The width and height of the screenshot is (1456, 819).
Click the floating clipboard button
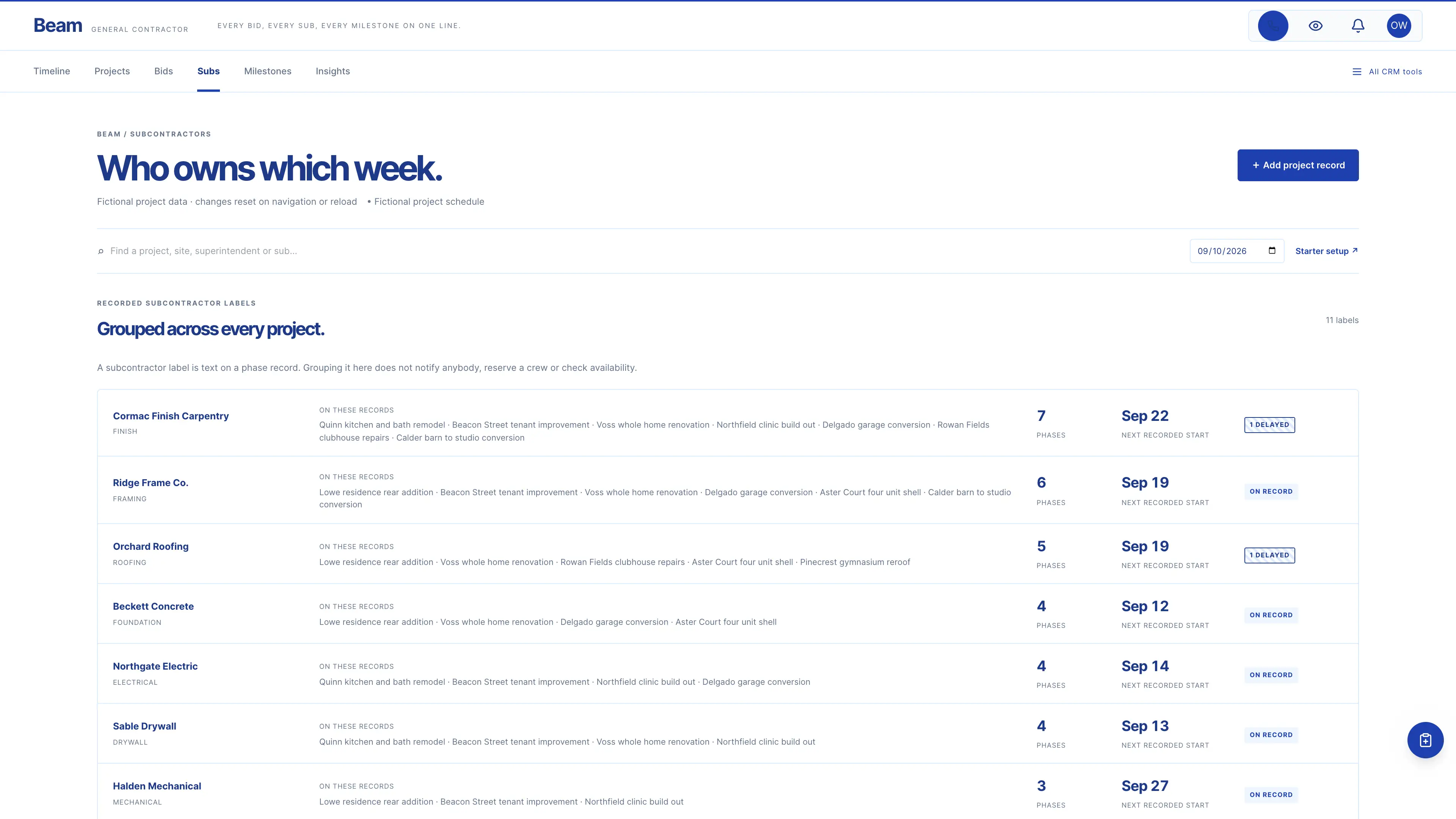[x=1425, y=740]
